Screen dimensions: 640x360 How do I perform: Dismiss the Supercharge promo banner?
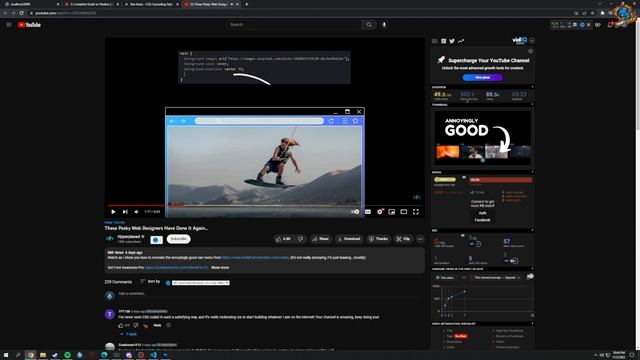click(x=530, y=51)
